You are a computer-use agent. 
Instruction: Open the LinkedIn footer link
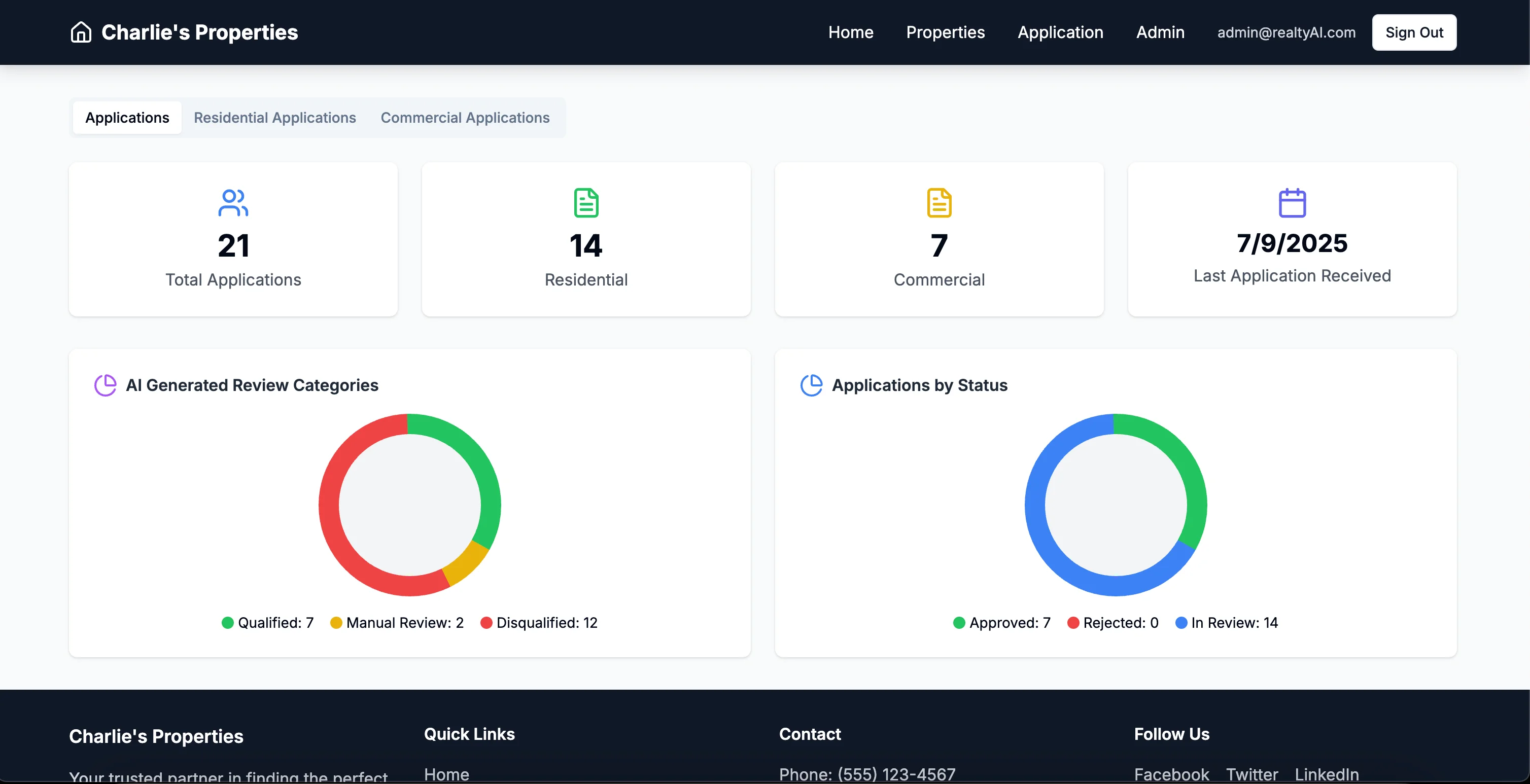click(1327, 774)
